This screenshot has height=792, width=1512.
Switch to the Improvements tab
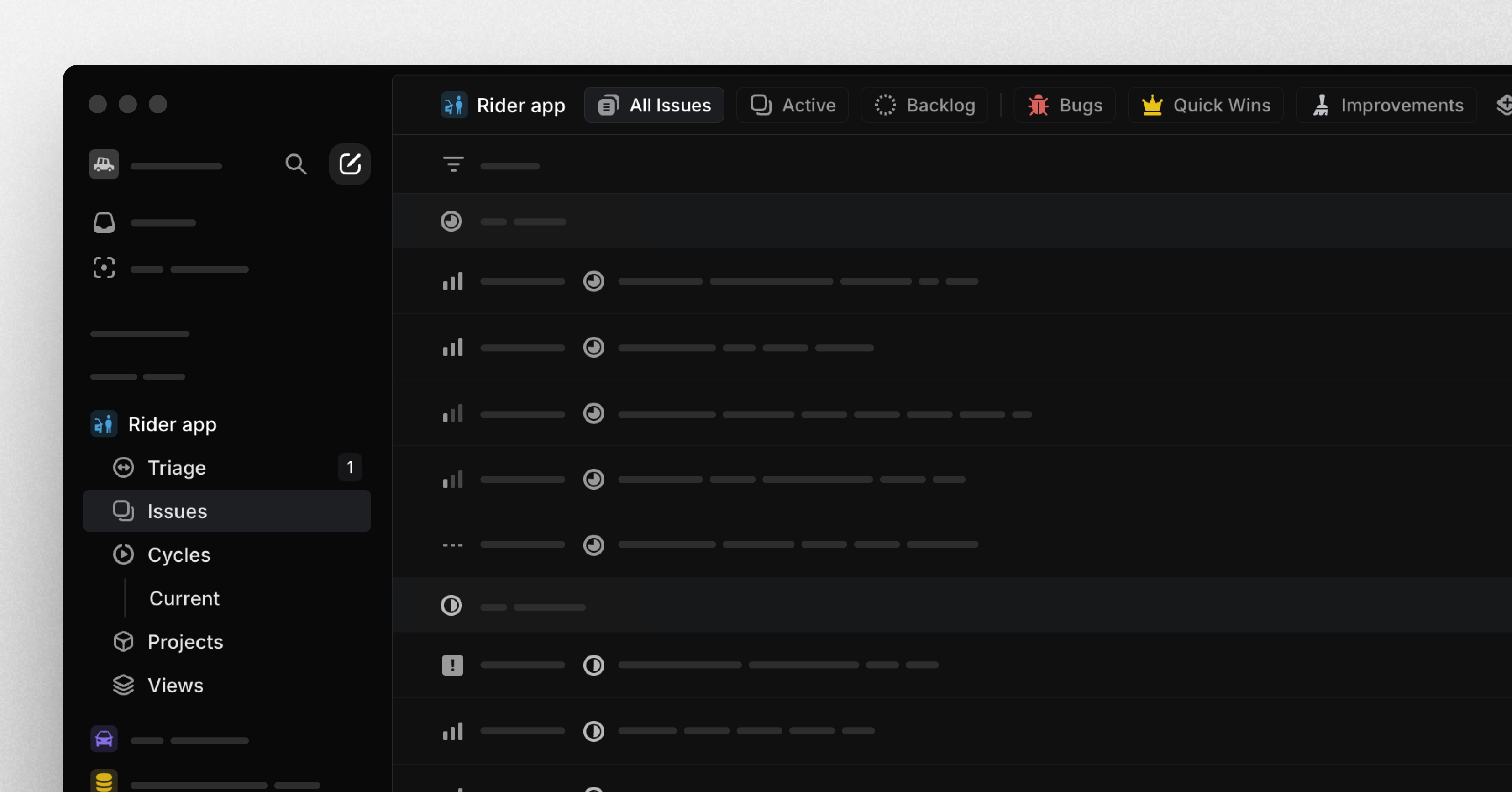coord(1386,105)
